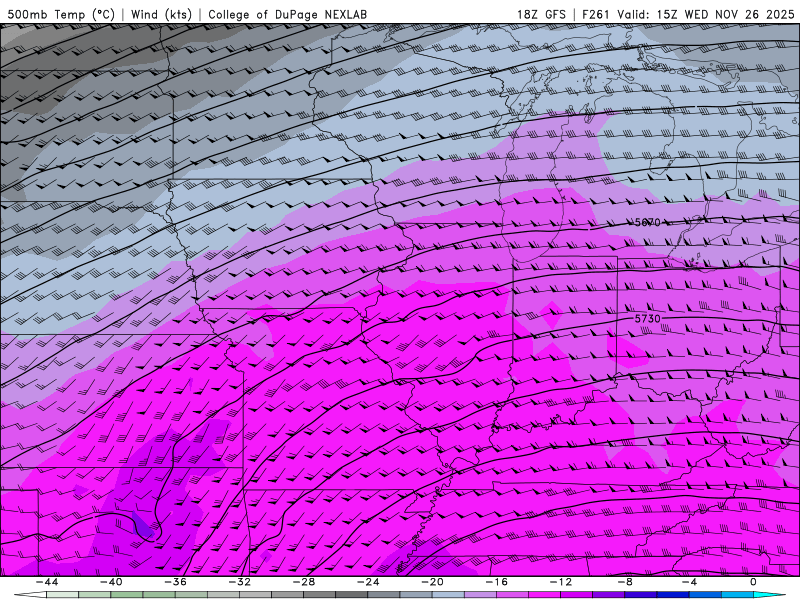Click 'College of DuPage NEXLAB' header text

(287, 14)
